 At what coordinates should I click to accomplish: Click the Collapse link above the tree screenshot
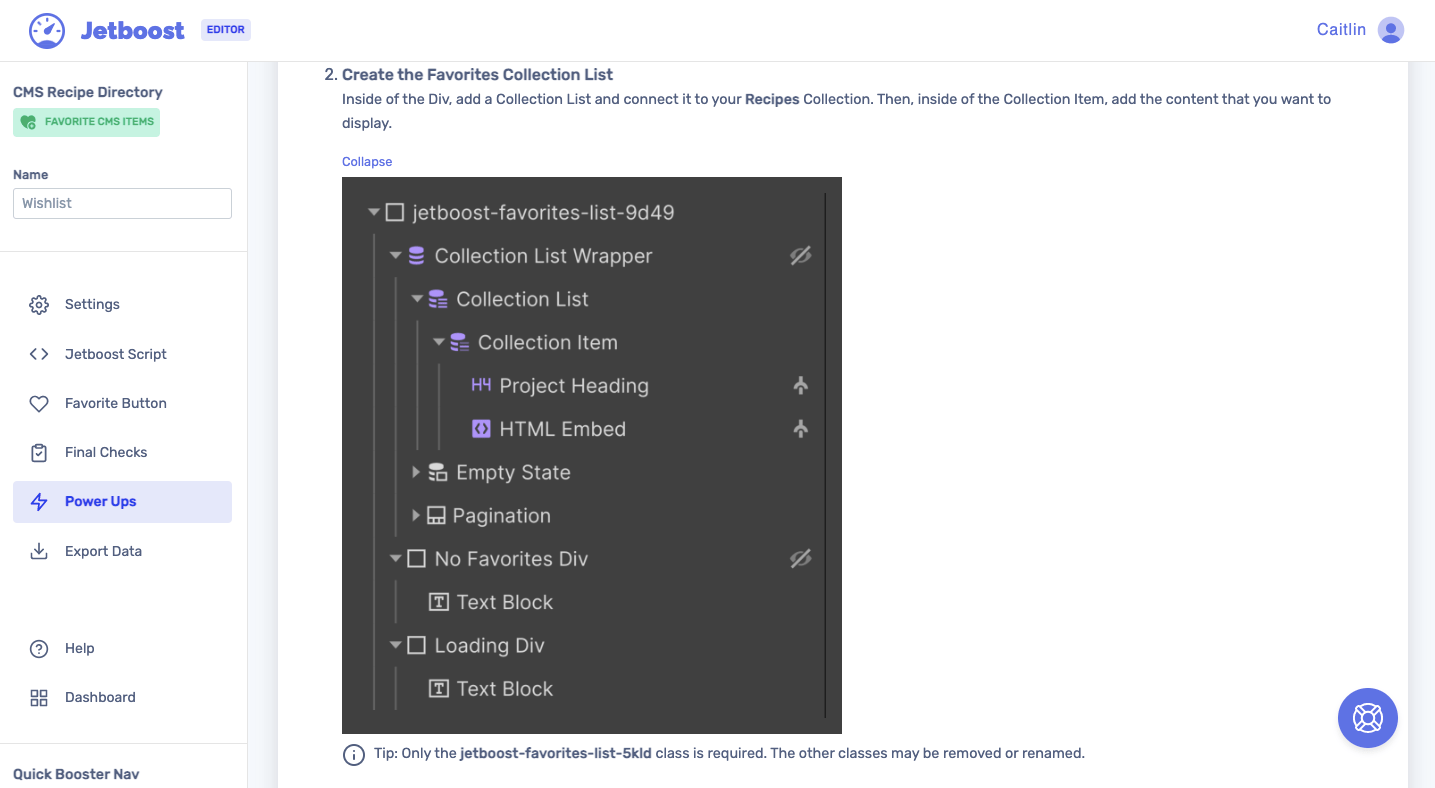point(367,161)
